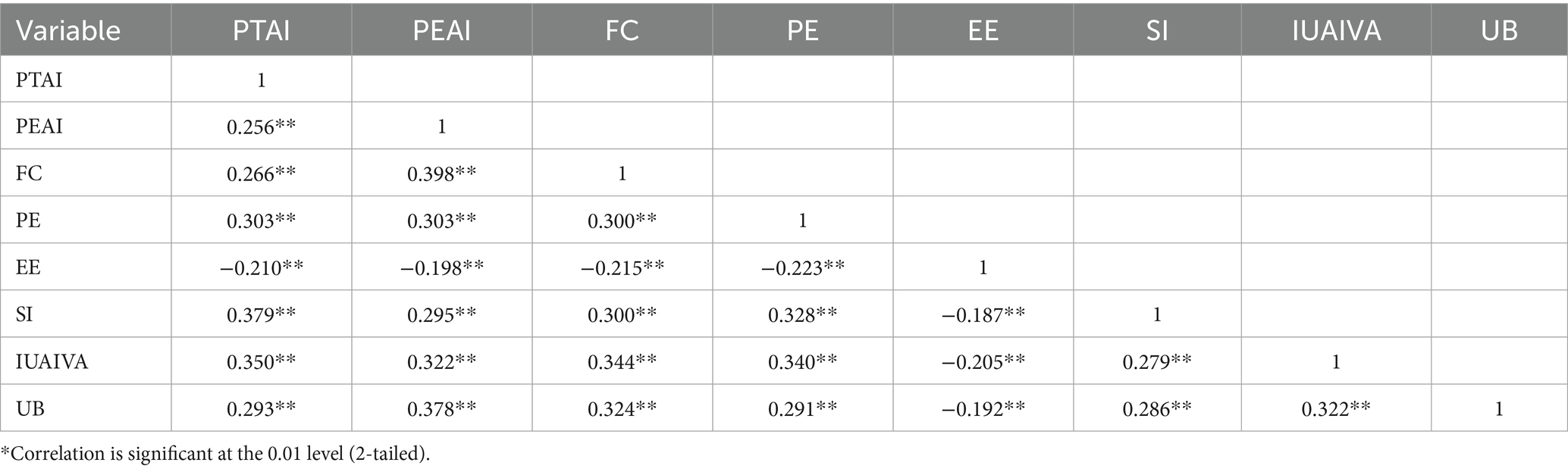Click the 0.286** value in UB row

[x=1157, y=409]
